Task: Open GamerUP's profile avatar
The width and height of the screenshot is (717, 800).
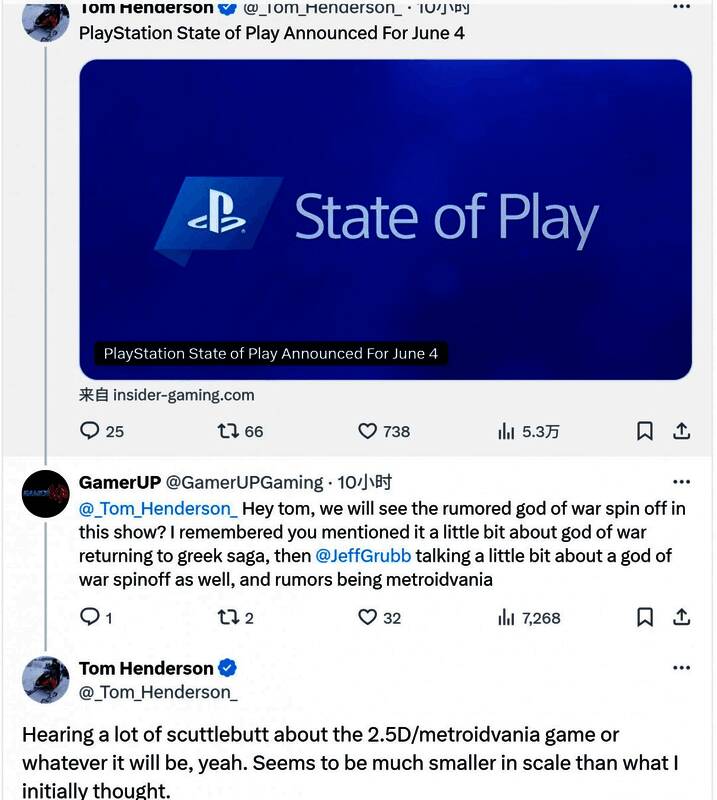Action: [x=46, y=493]
